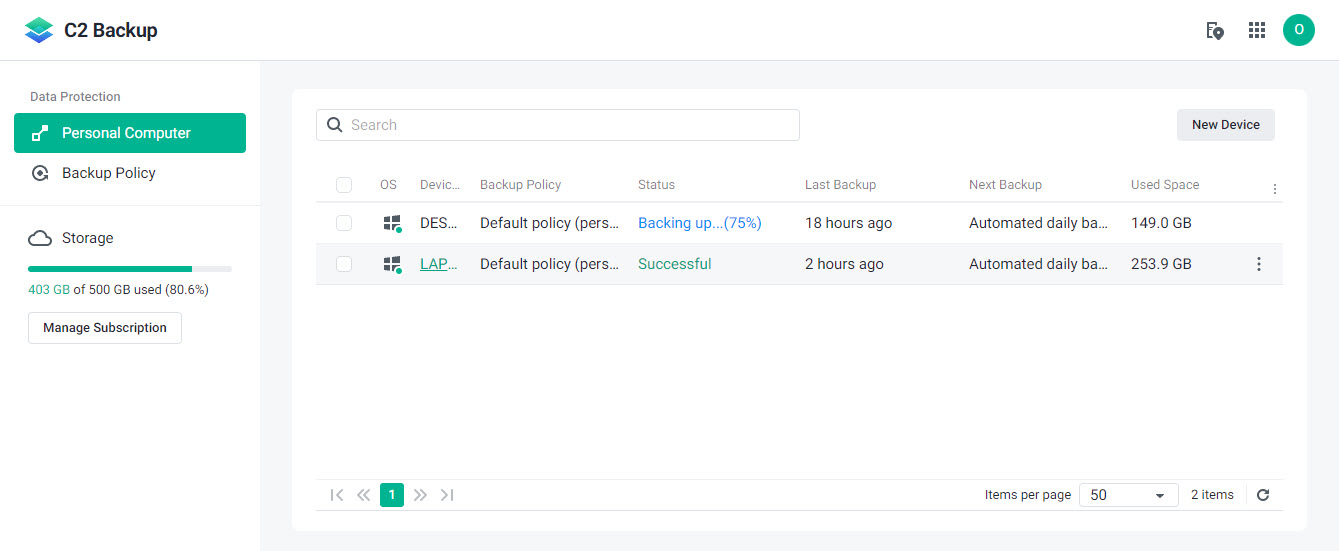Open the column options menu in table header

(x=1274, y=189)
